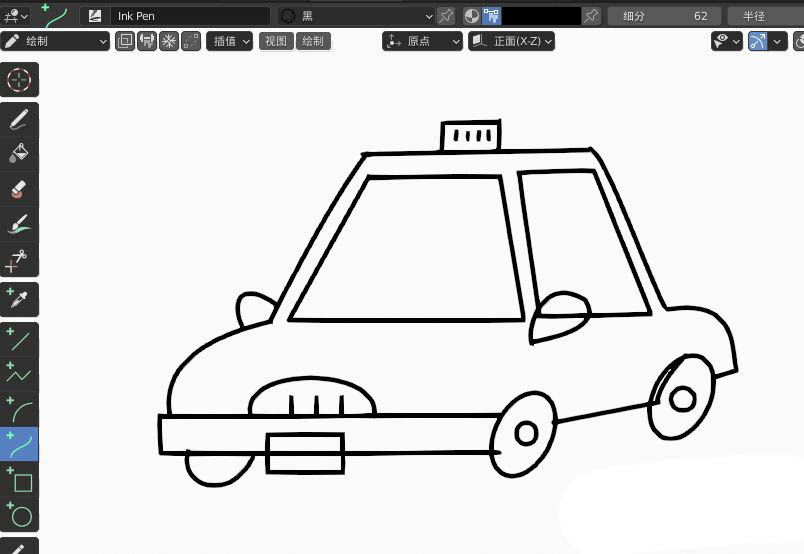Adjust the 细分 subdivision slider
The image size is (804, 554).
[x=664, y=16]
